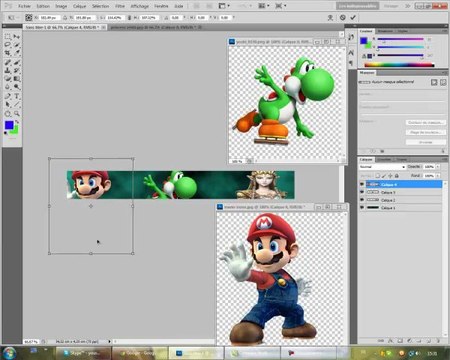Add a vector mask in Masks panel
Viewport: 450px width, 360px height.
[443, 82]
